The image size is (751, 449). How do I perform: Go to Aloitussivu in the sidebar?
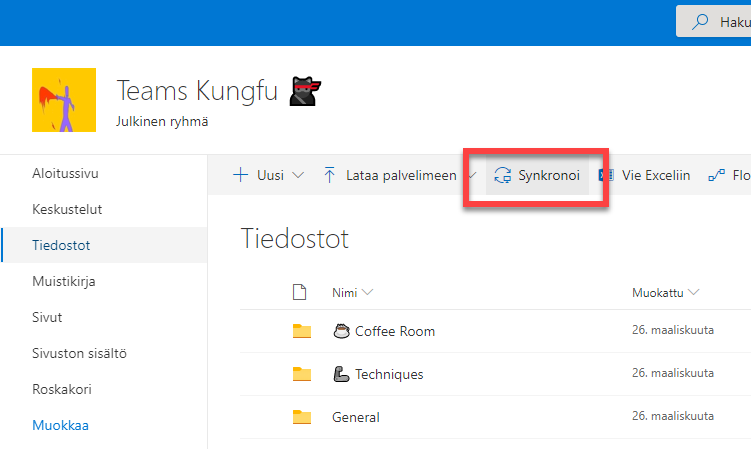(x=65, y=173)
